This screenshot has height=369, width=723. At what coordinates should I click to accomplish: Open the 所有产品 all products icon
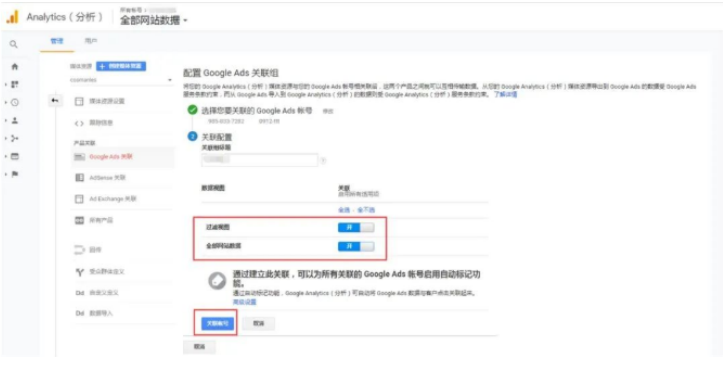[79, 220]
